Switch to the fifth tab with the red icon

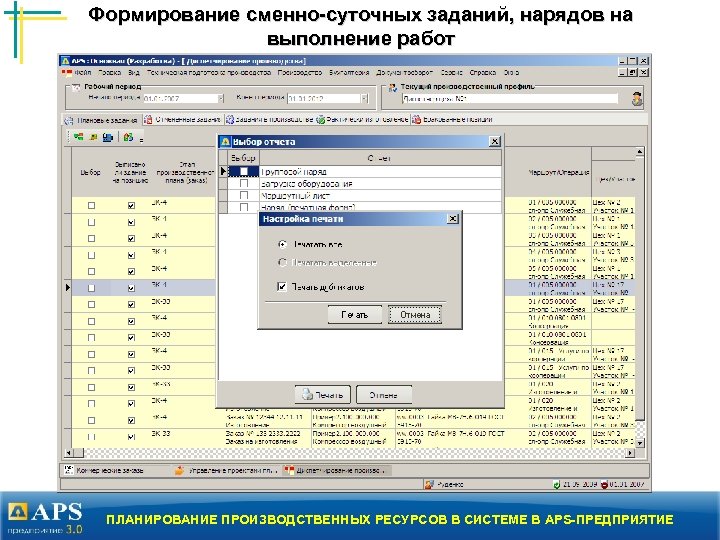click(x=453, y=119)
